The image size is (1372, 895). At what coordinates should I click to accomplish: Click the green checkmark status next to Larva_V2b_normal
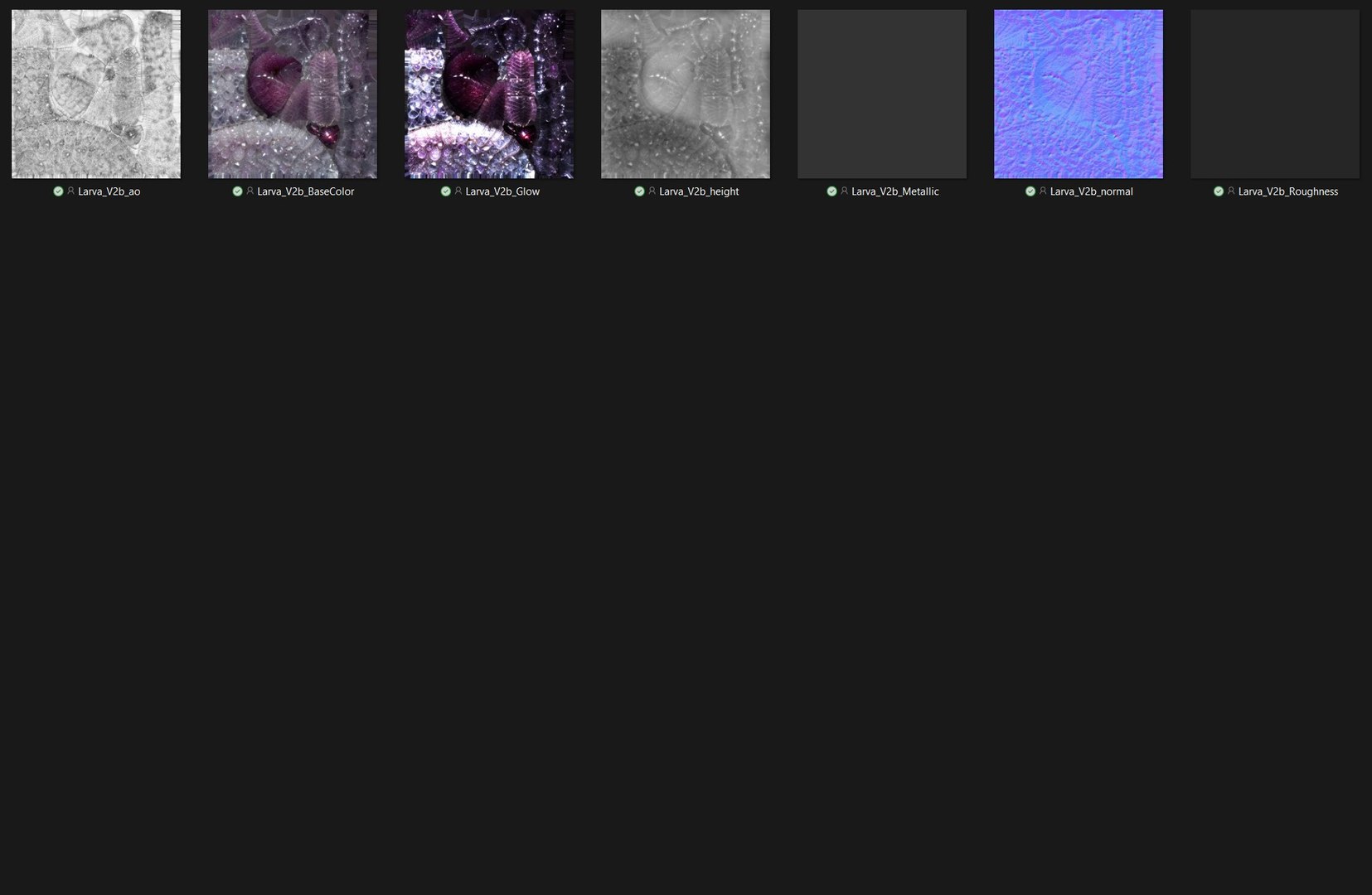pos(1030,191)
